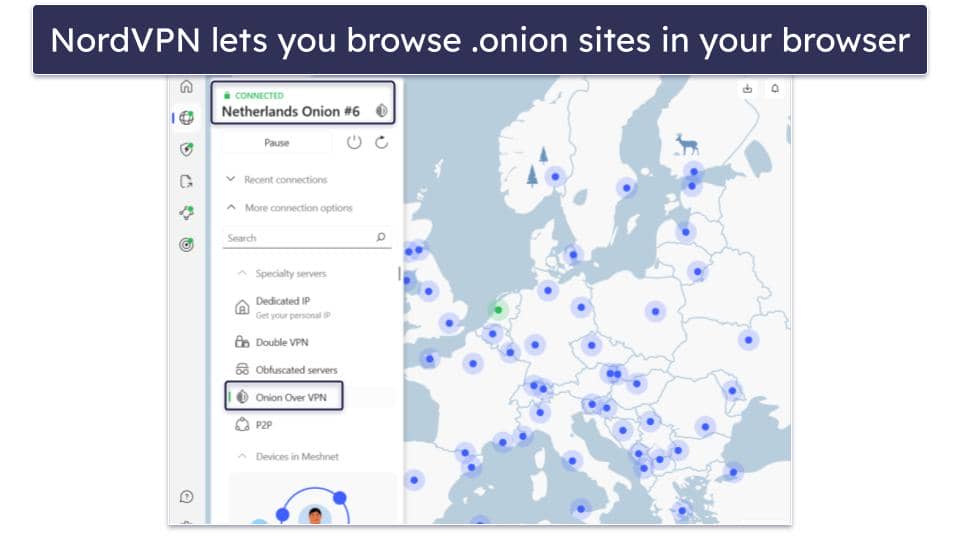This screenshot has width=960, height=540.
Task: Click the Onion Over VPN onion icon
Action: tap(242, 397)
